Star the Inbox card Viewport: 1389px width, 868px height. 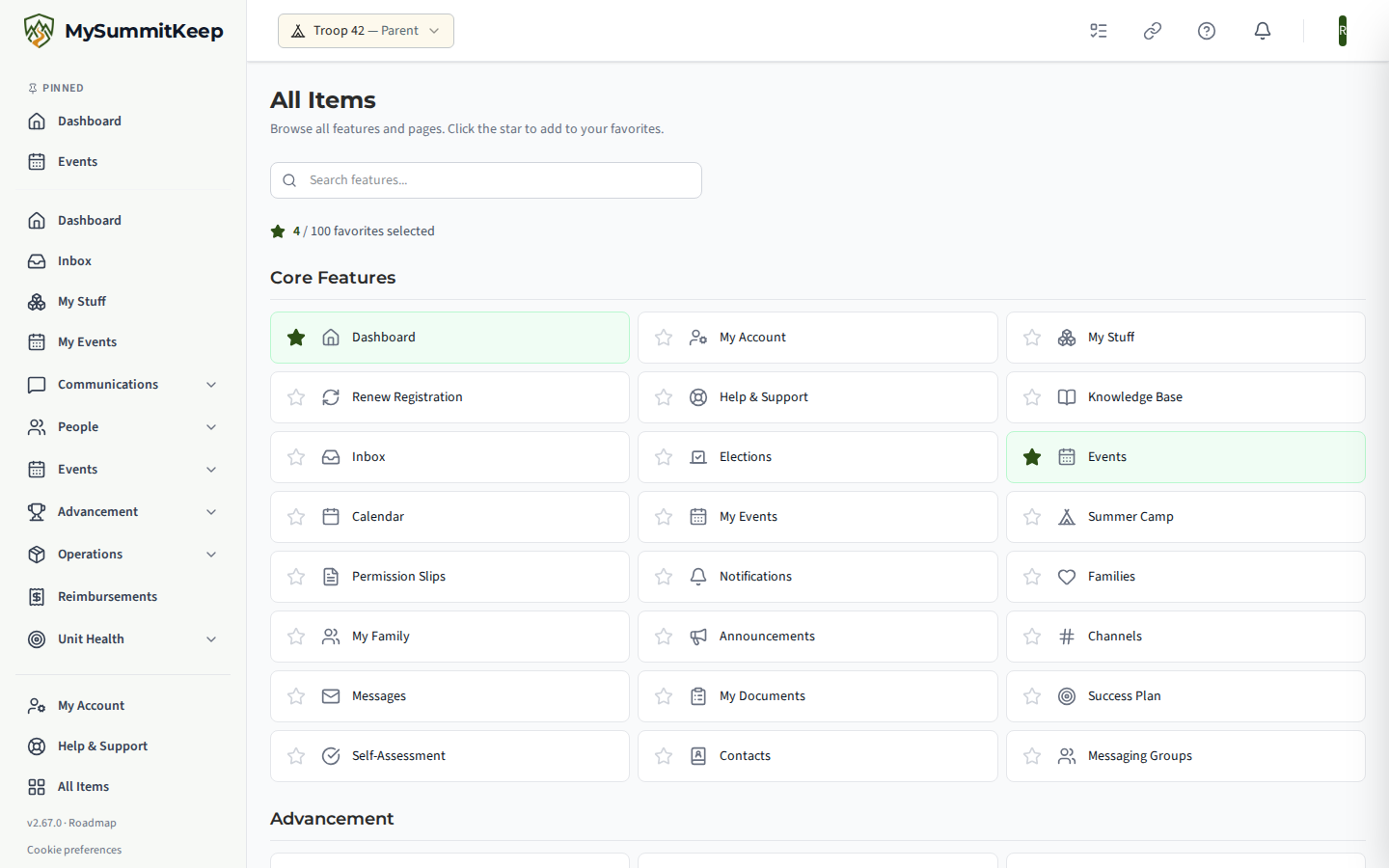coord(296,457)
